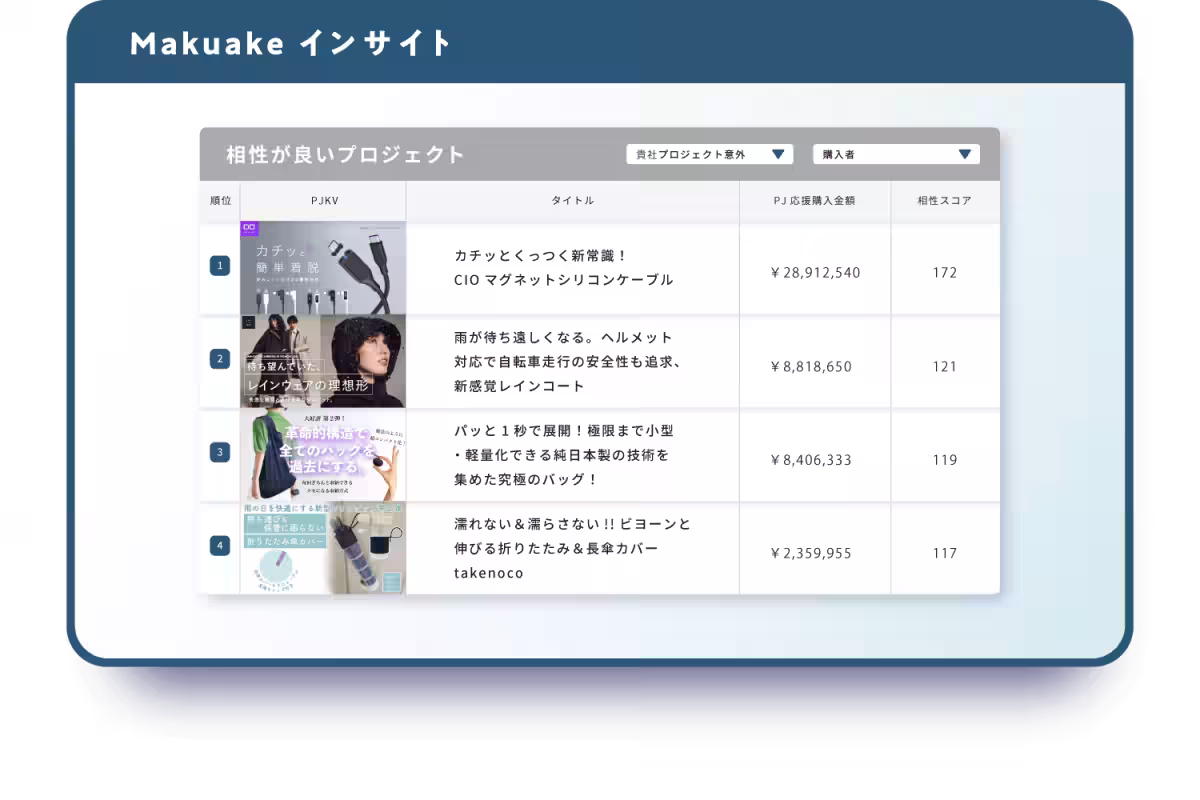
Task: Click the PJ応援購入金額 column header
Action: click(x=815, y=201)
